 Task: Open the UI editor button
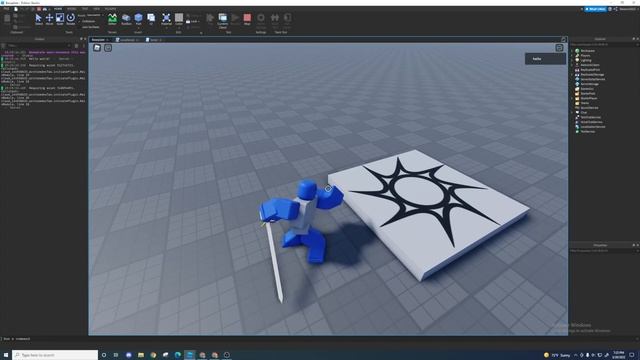click(151, 19)
